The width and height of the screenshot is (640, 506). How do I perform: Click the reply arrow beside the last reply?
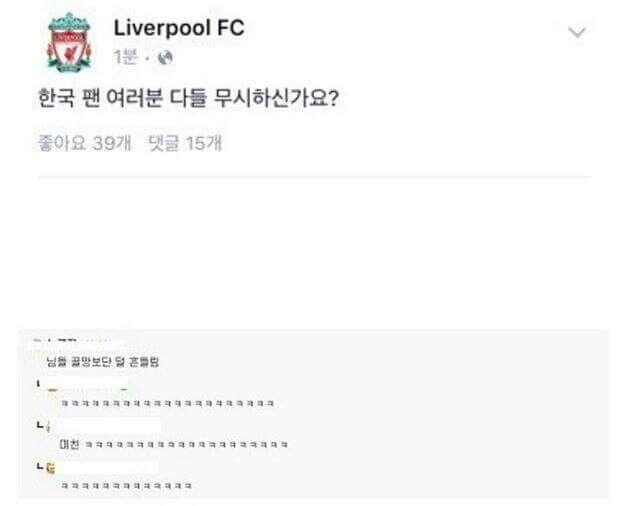click(x=39, y=467)
